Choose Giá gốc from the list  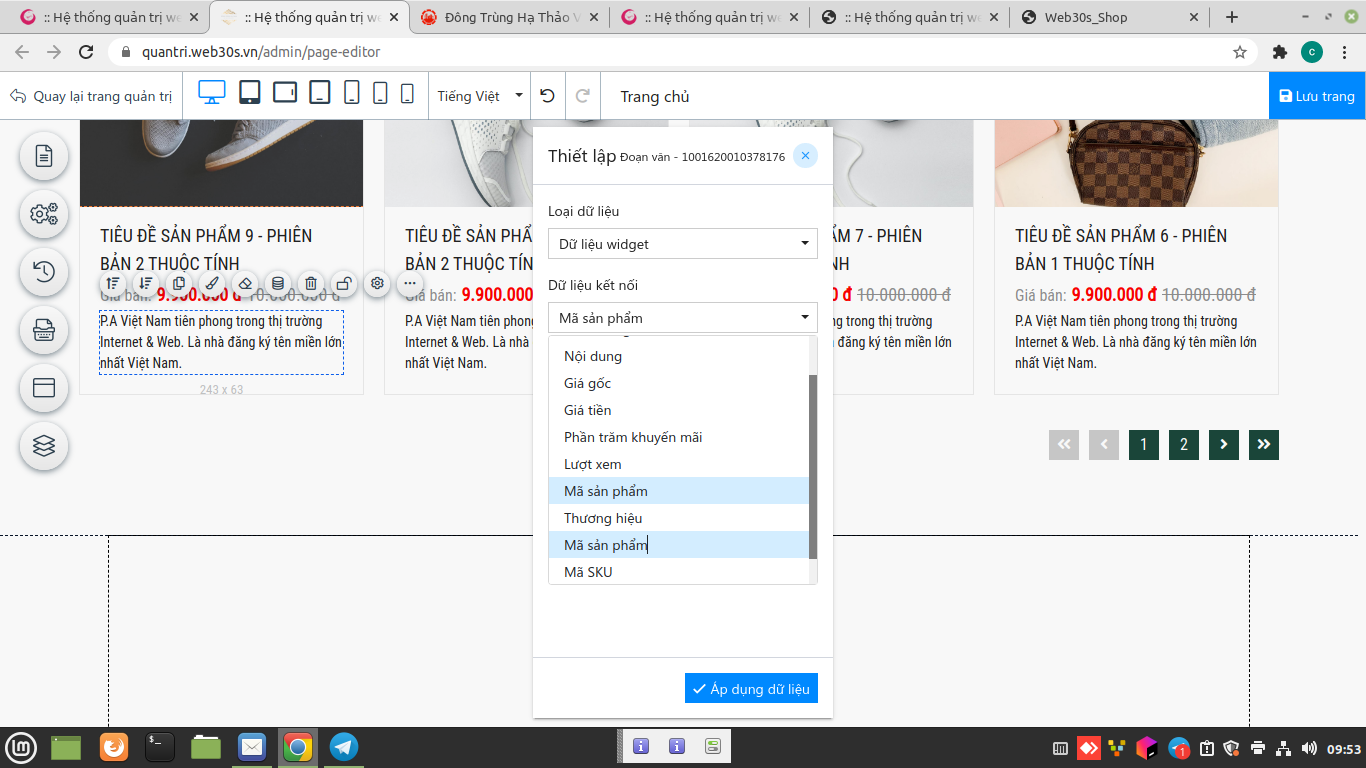[679, 383]
